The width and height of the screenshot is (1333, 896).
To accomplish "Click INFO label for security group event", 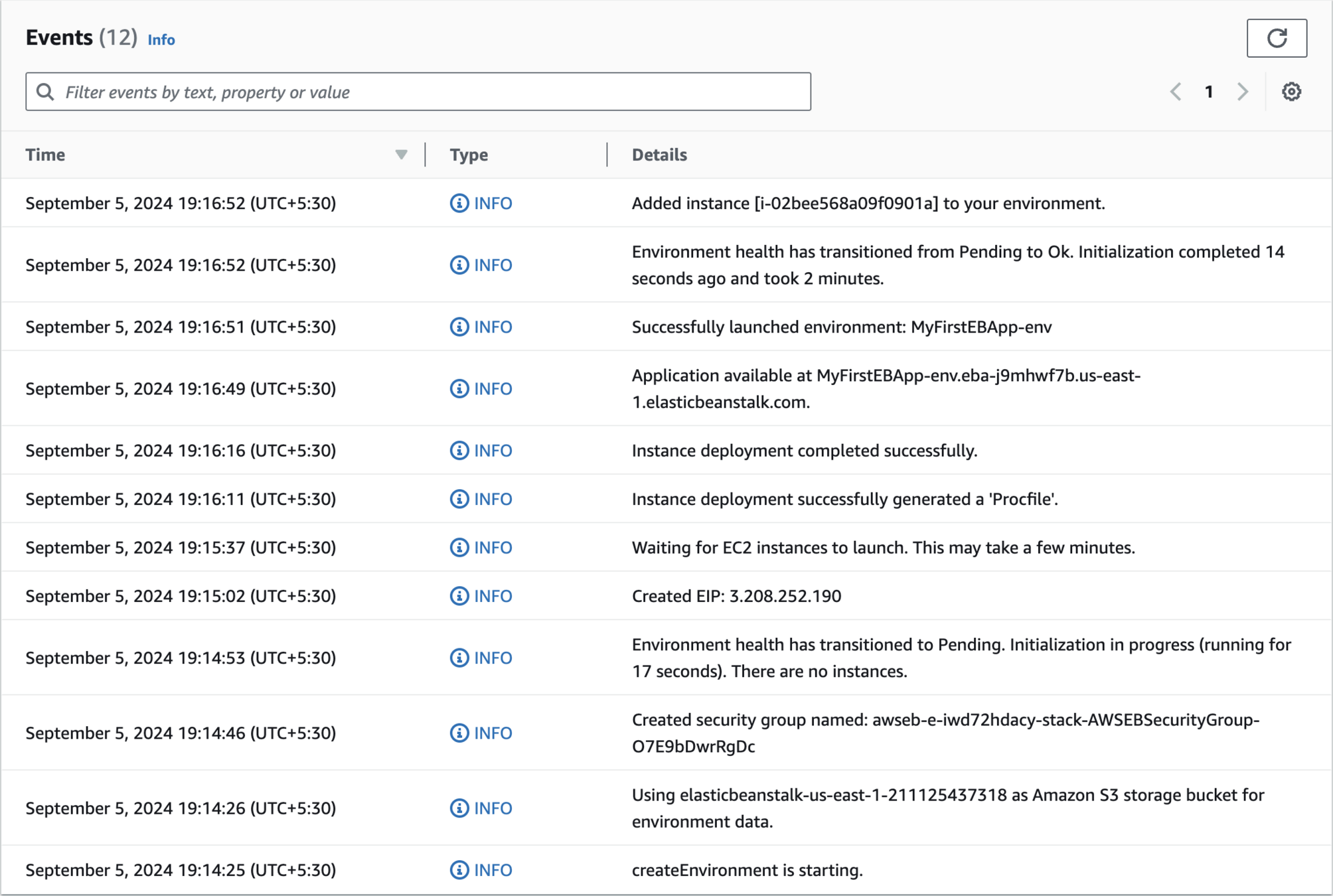I will [x=493, y=733].
